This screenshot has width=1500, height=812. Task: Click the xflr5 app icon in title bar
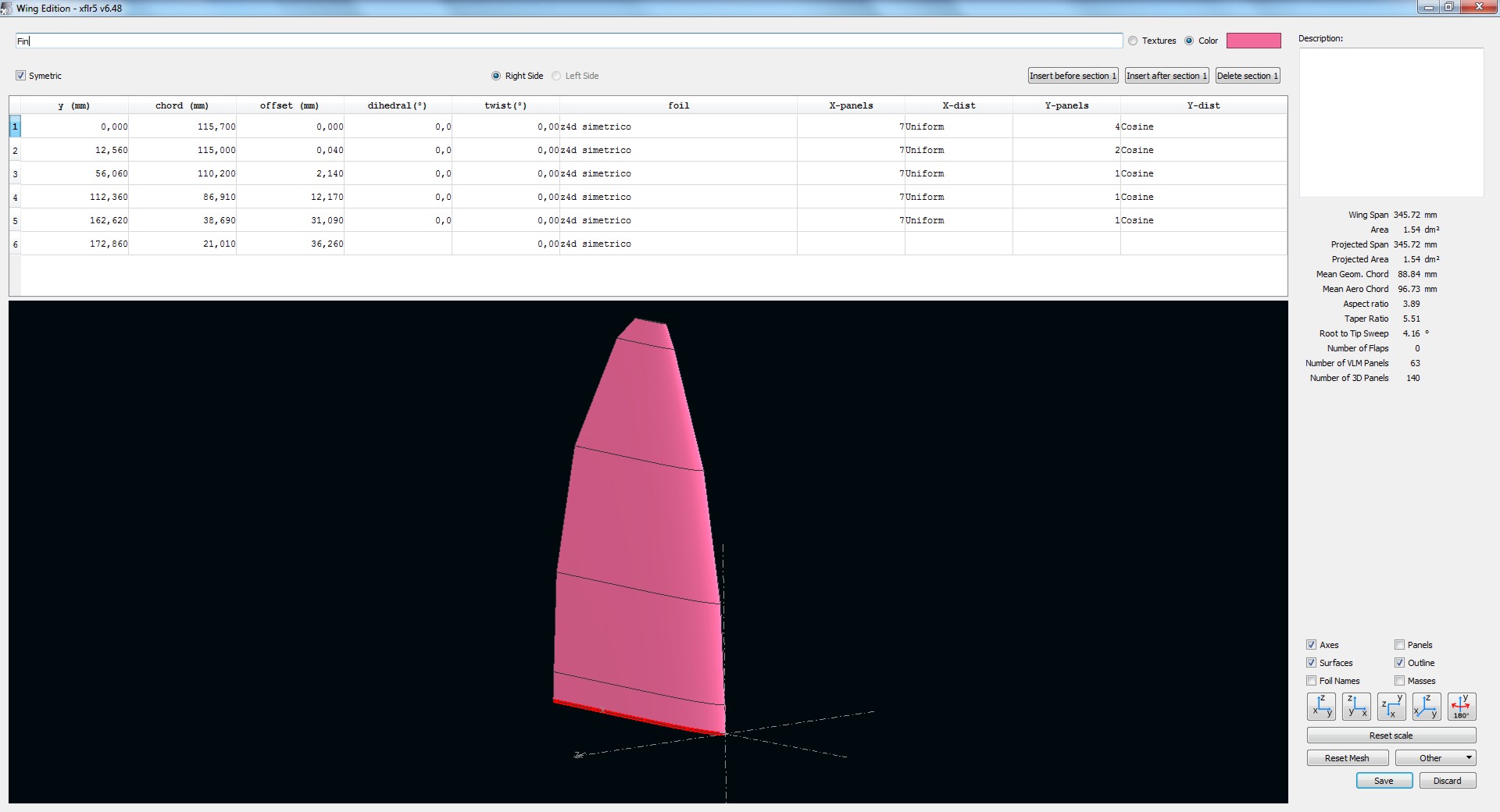pos(6,8)
